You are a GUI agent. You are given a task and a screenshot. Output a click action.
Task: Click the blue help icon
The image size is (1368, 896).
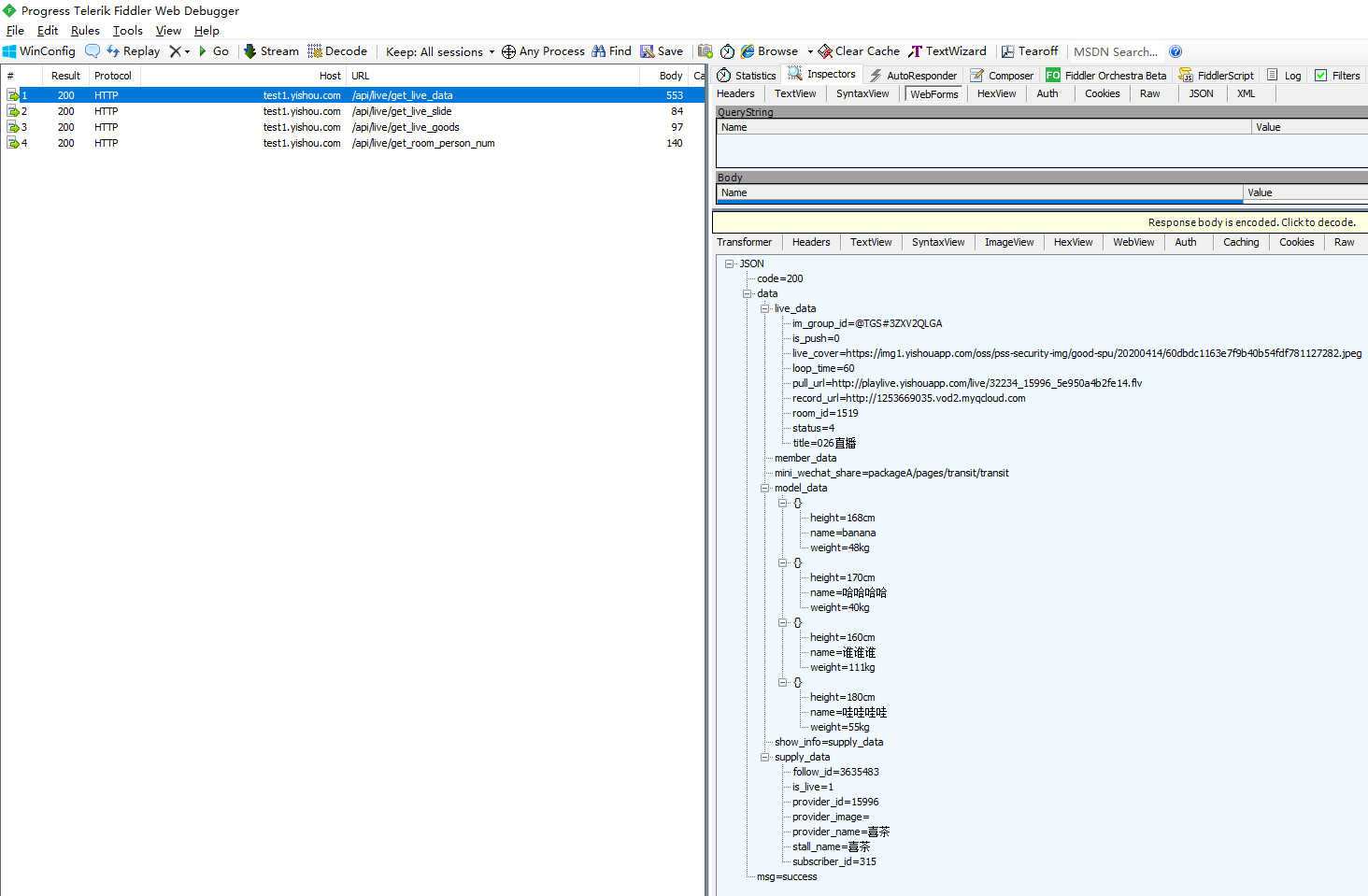pos(1176,51)
